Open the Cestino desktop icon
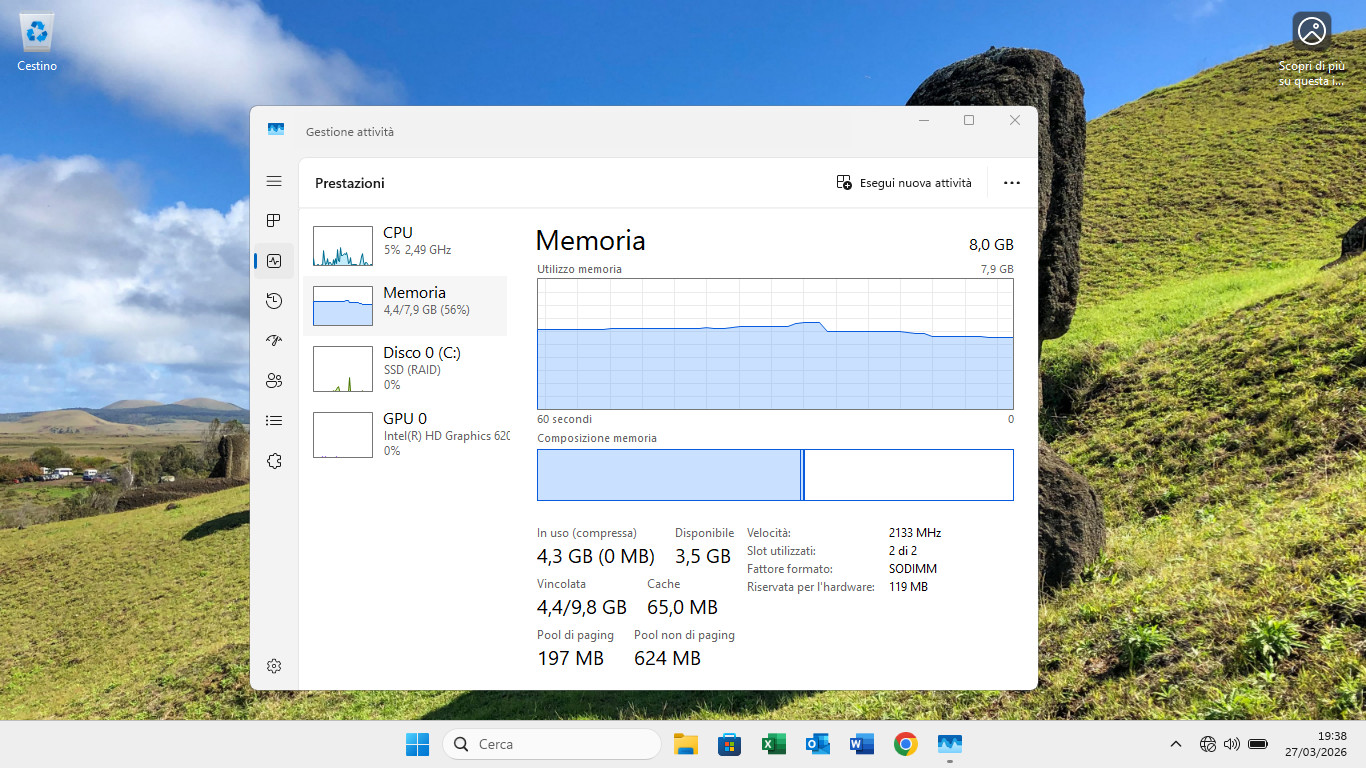The height and width of the screenshot is (768, 1366). point(37,42)
